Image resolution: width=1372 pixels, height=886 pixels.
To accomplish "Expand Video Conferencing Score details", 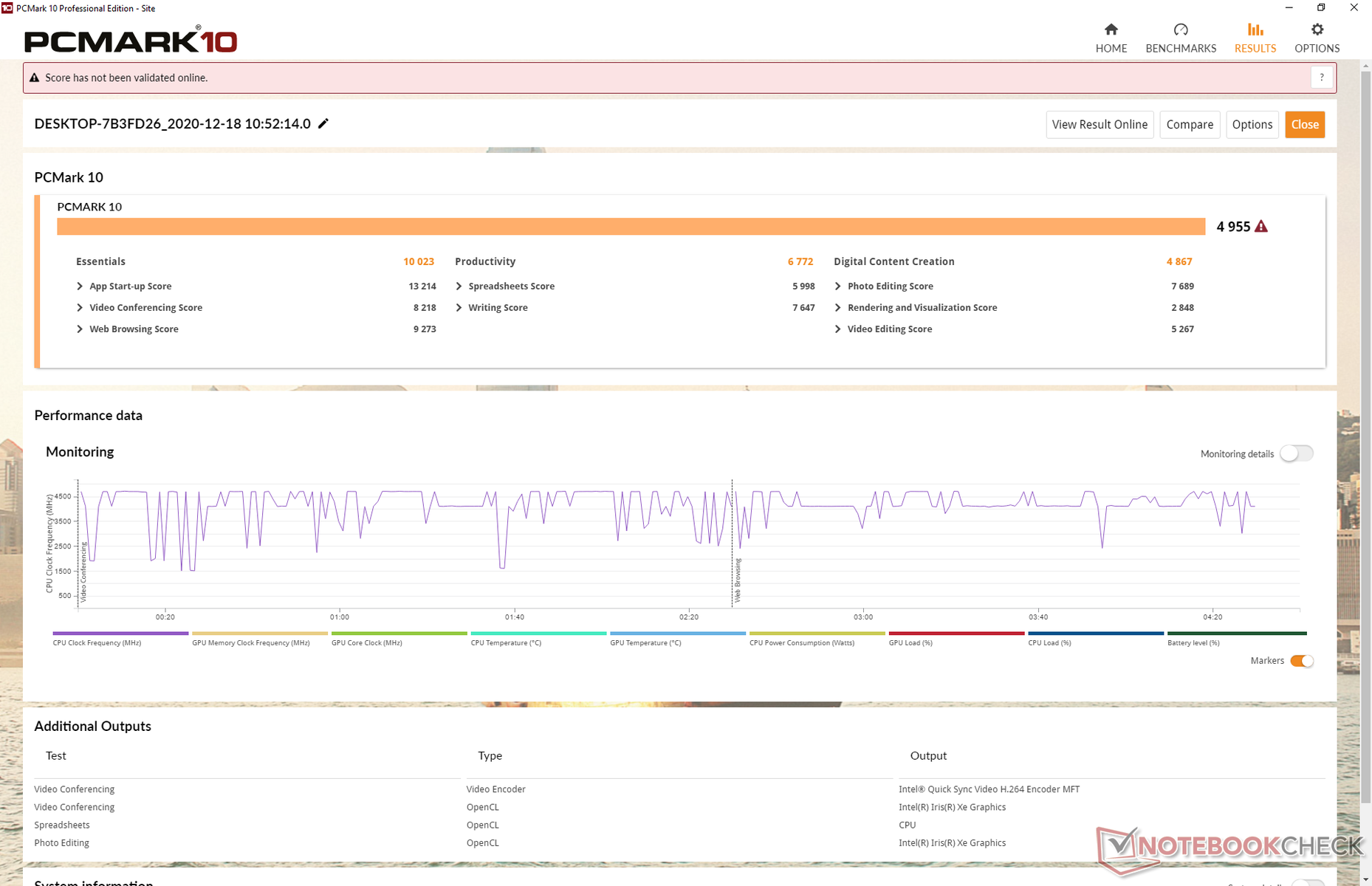I will point(80,307).
